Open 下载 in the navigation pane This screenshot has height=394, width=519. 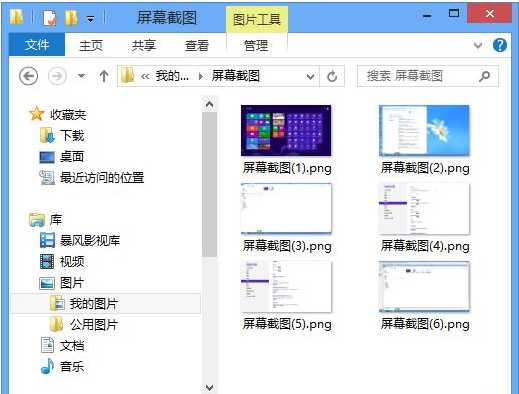click(x=72, y=136)
